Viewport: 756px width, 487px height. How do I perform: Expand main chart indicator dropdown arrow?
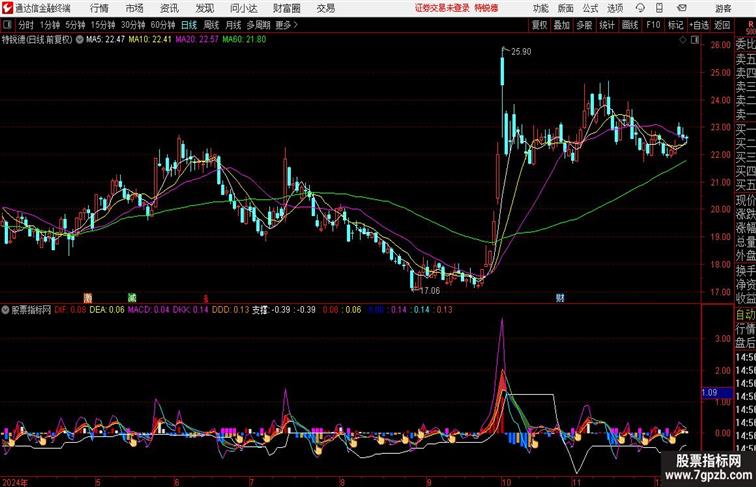[x=79, y=40]
